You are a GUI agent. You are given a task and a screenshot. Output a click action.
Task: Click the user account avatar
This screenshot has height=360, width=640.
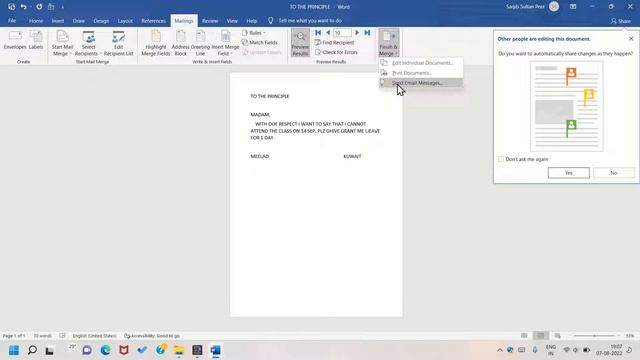[x=554, y=7]
